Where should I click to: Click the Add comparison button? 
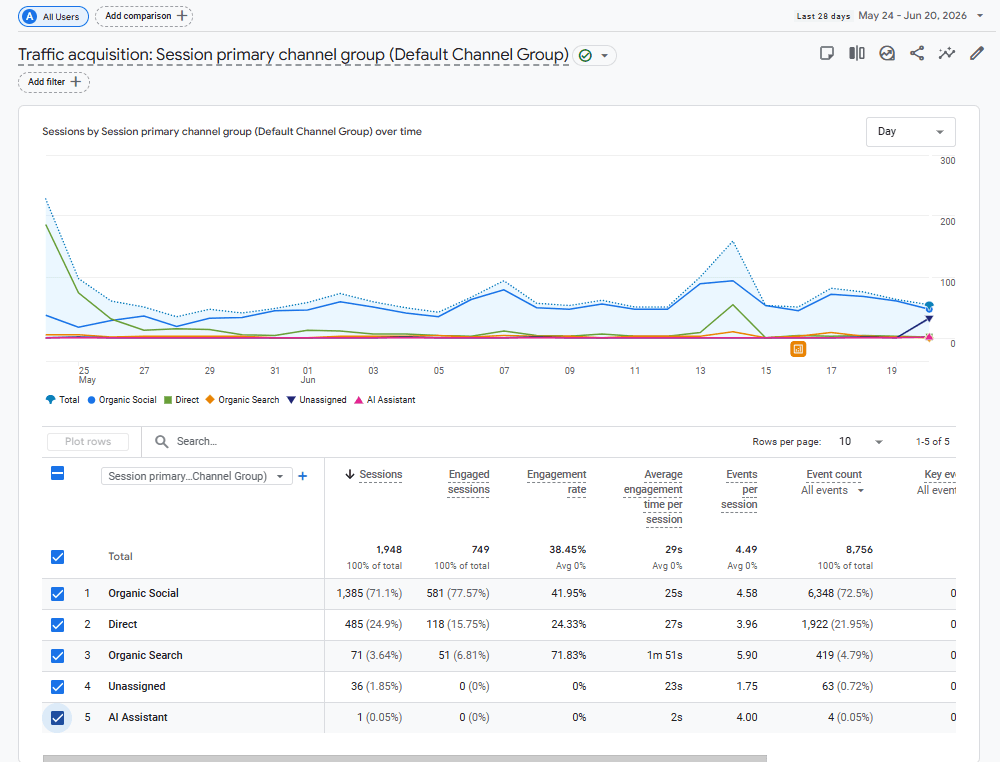pos(144,16)
